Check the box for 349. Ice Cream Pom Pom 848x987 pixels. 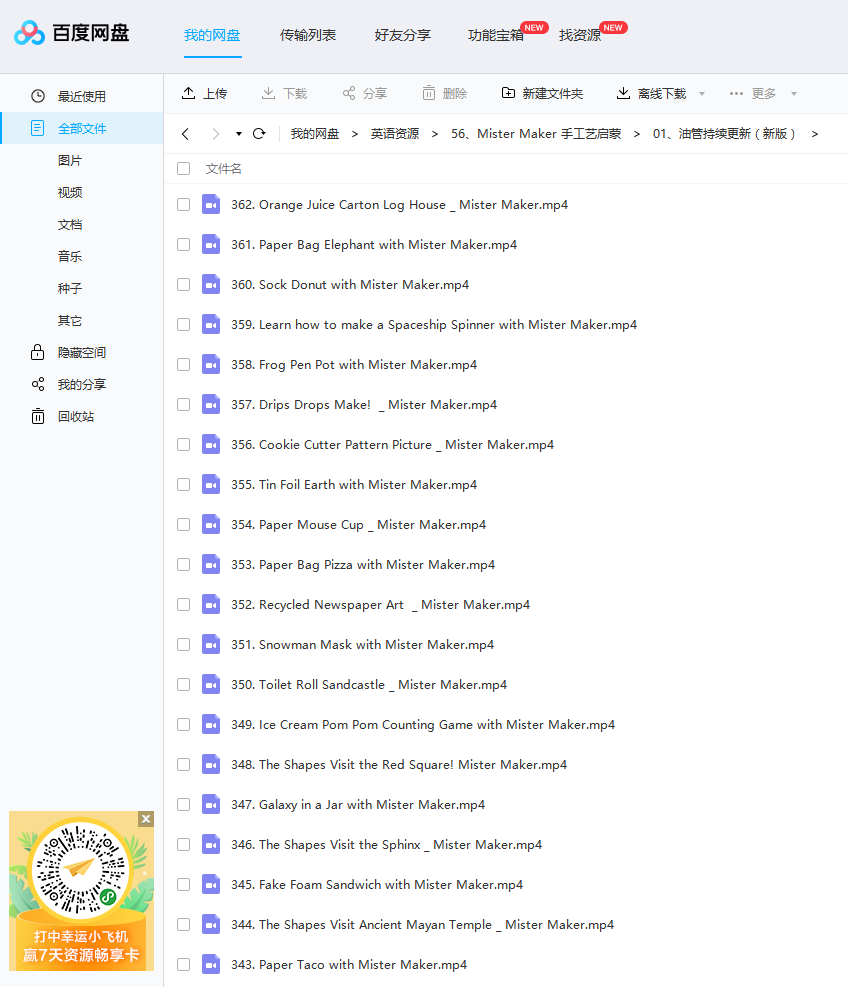pyautogui.click(x=183, y=725)
